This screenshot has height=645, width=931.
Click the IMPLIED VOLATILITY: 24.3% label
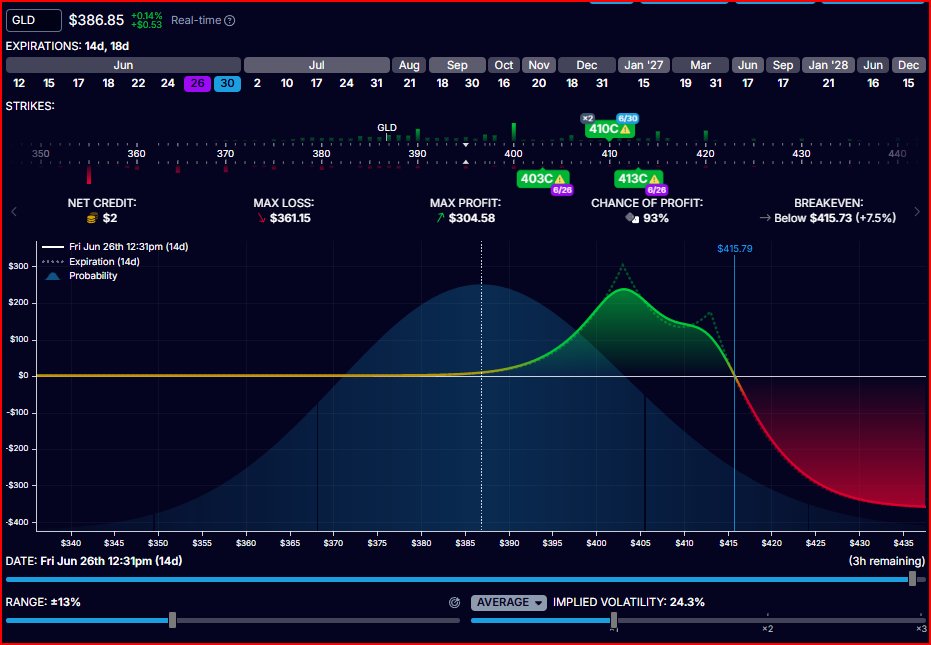pos(629,602)
